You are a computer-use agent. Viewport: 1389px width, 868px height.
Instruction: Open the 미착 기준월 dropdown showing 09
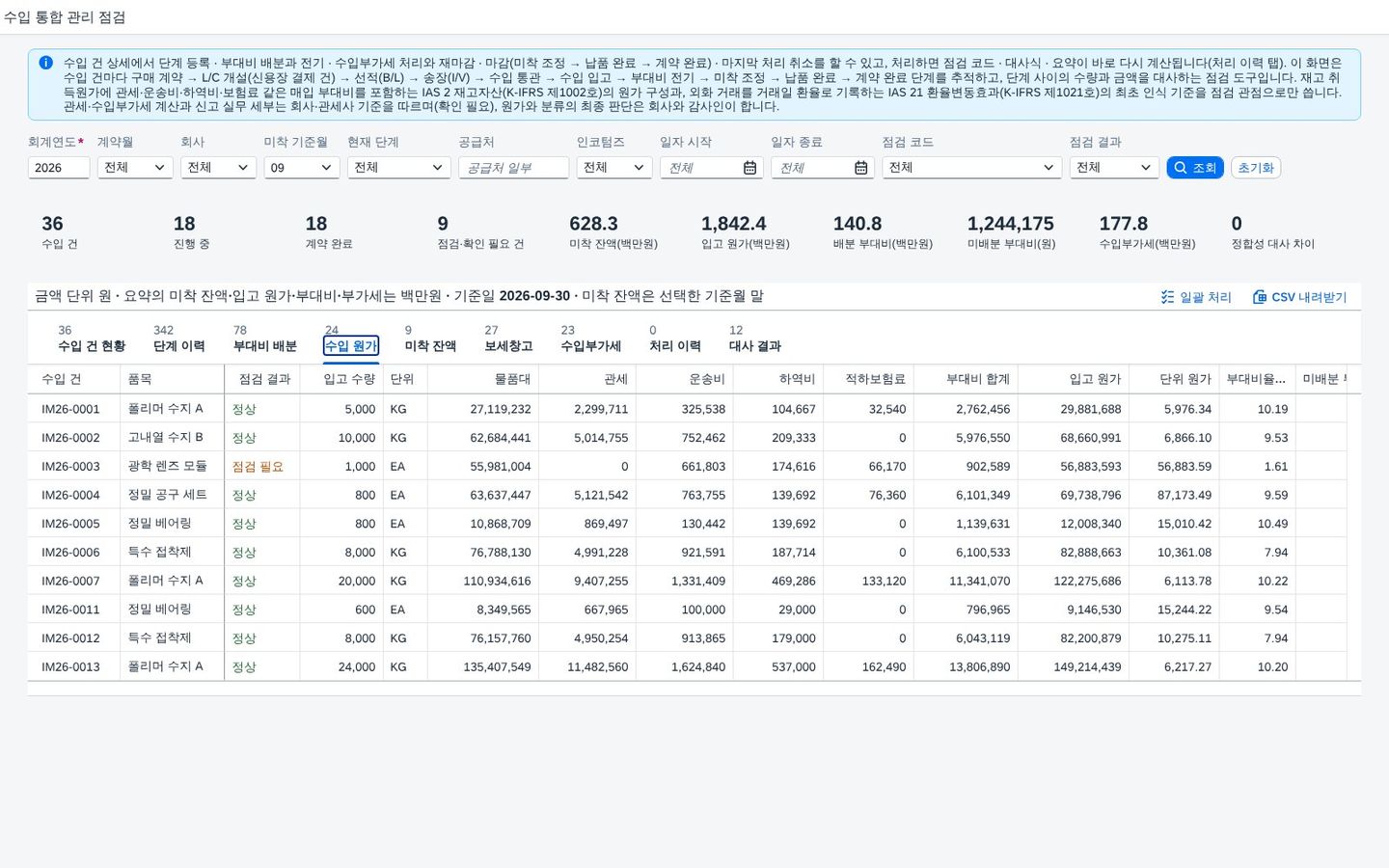302,168
